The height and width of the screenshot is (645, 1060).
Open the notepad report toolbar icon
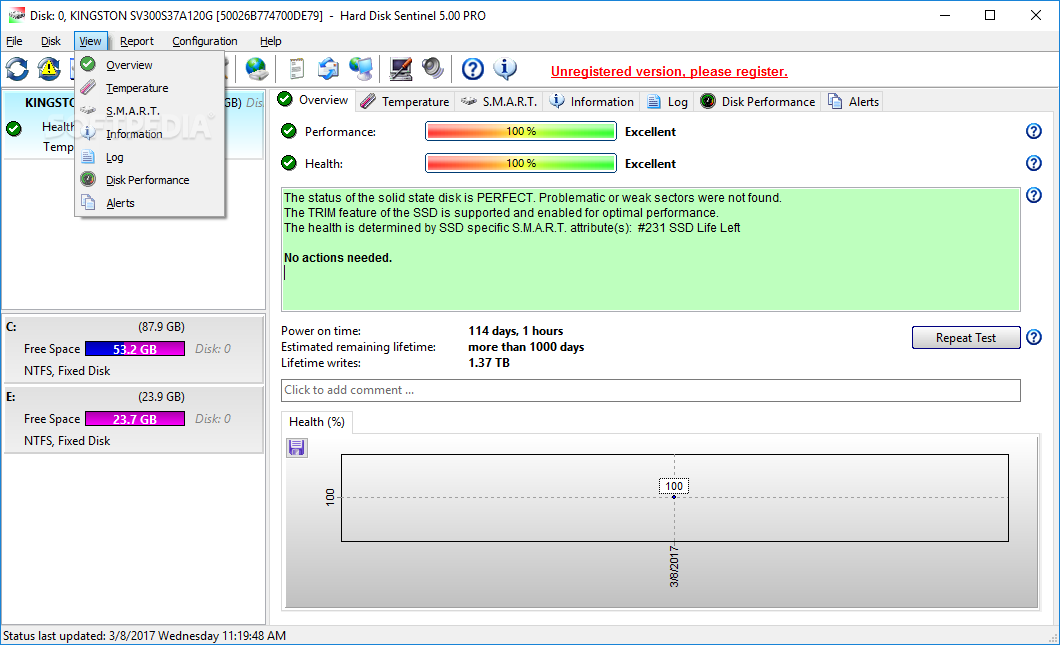[x=296, y=68]
